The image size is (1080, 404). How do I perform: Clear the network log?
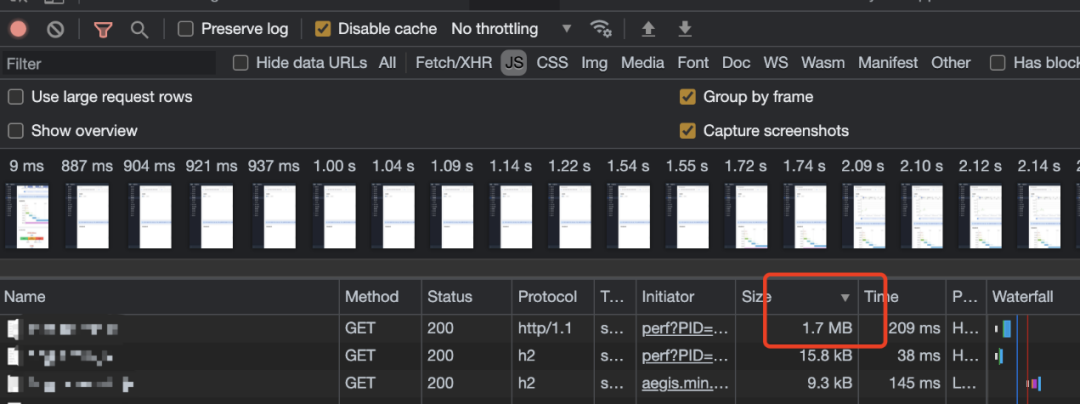click(x=55, y=29)
